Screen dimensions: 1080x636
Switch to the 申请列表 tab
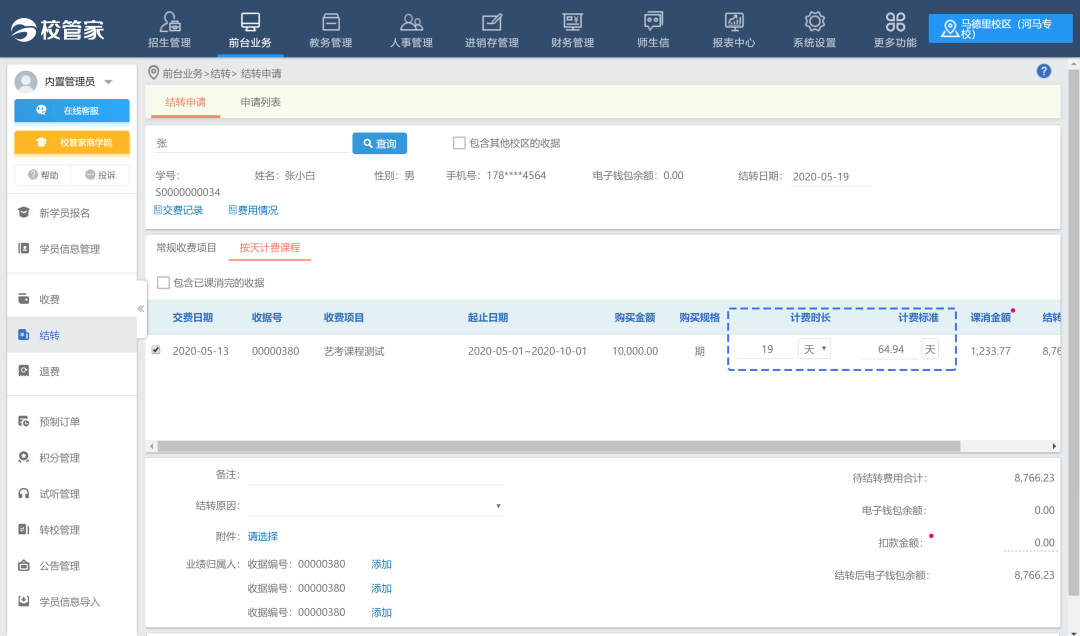coord(261,102)
